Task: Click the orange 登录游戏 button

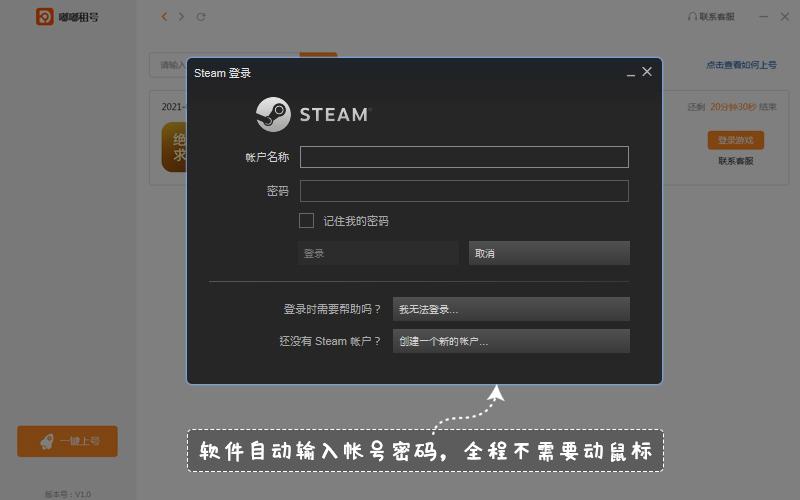Action: (736, 140)
